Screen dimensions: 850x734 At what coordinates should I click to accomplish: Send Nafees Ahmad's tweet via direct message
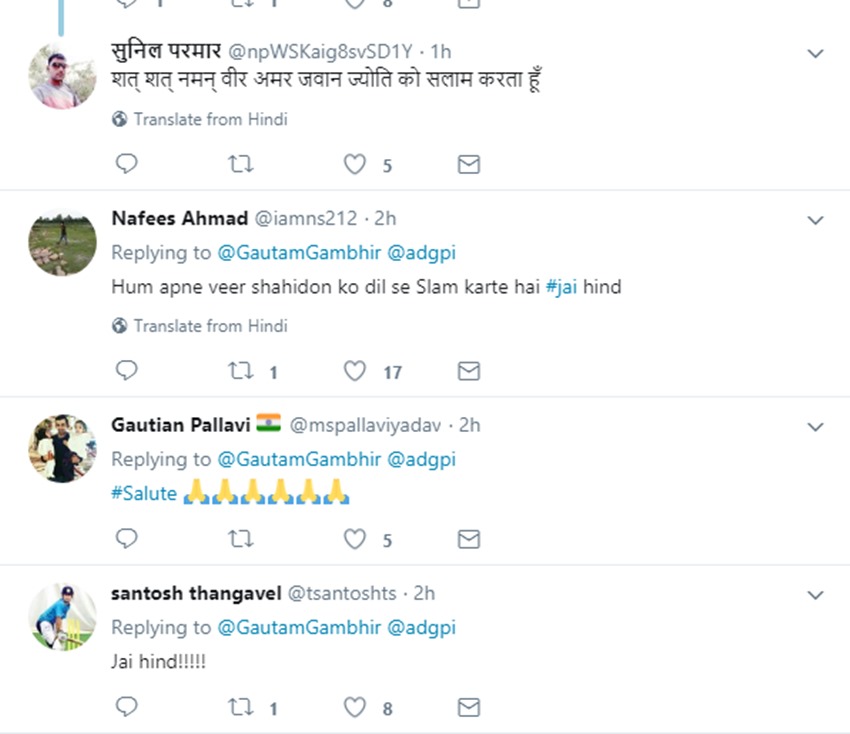(468, 371)
